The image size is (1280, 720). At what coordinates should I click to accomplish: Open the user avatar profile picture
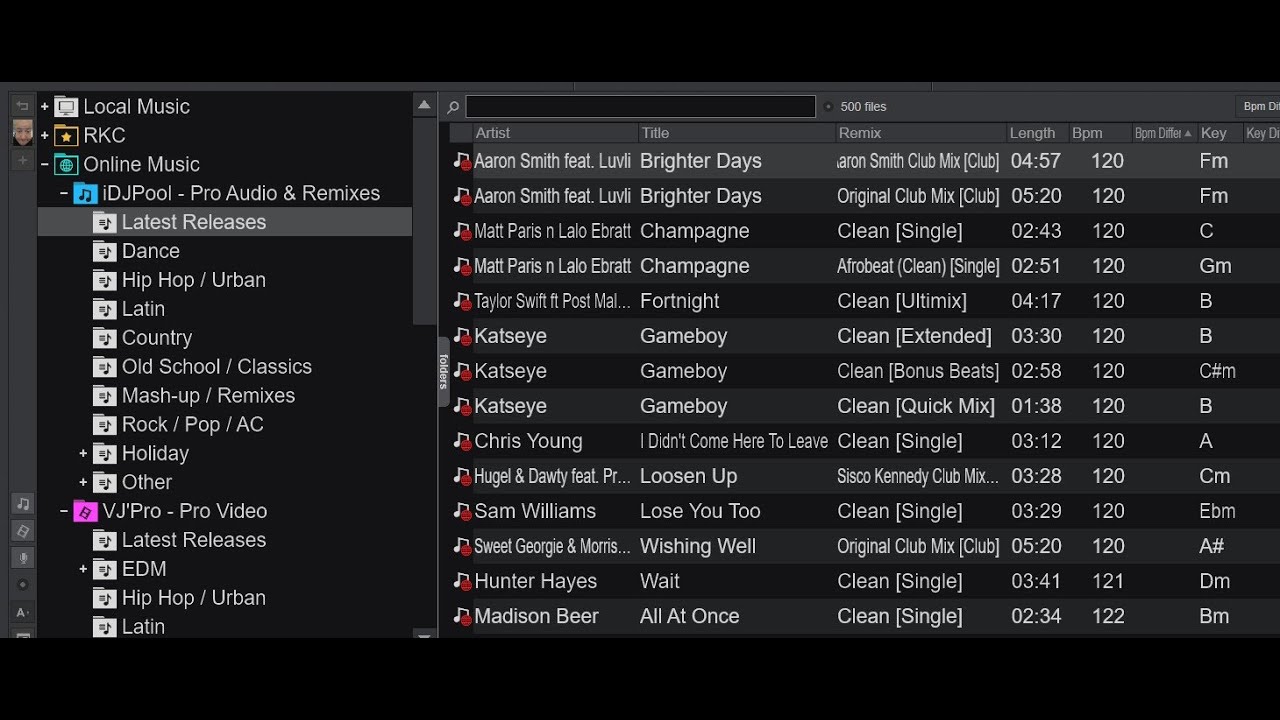click(22, 133)
